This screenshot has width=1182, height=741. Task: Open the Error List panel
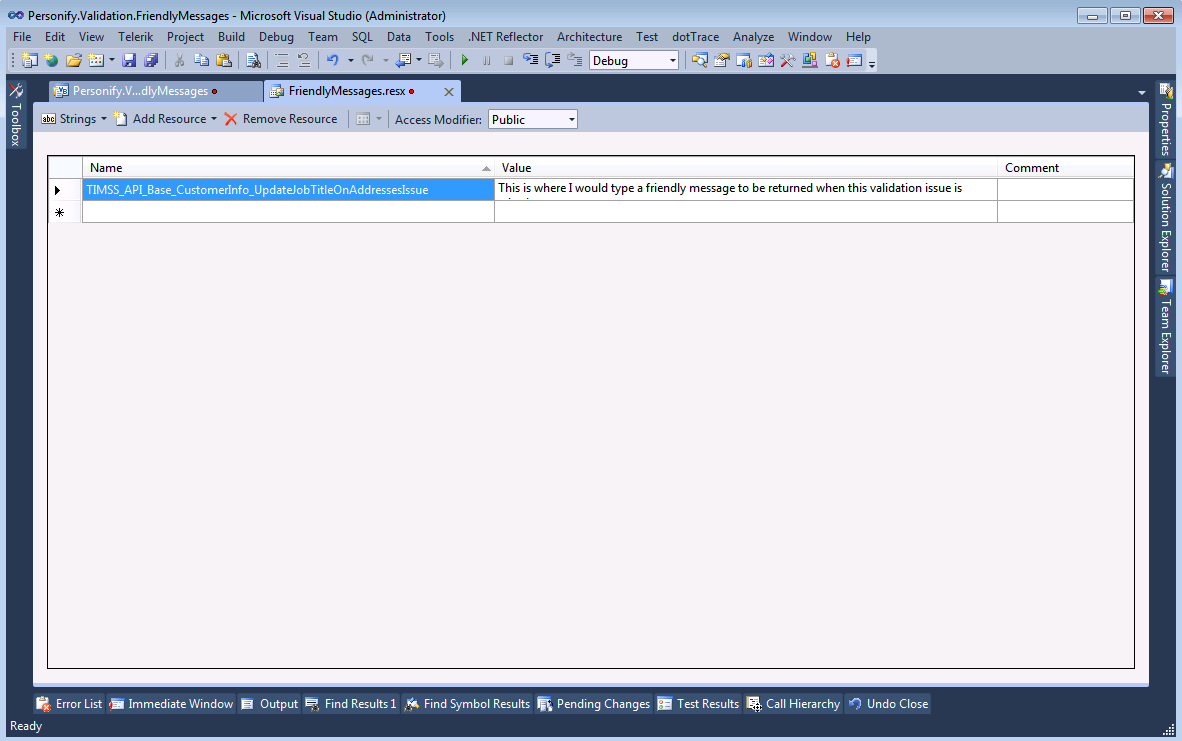69,703
